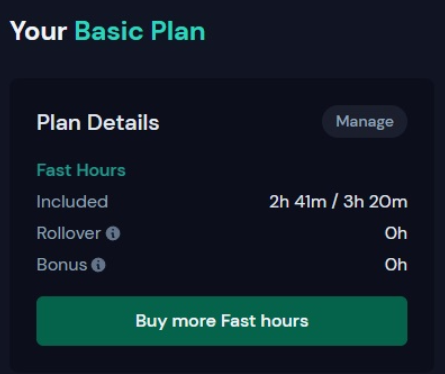Image resolution: width=445 pixels, height=374 pixels.
Task: Click the Rollover info icon
Action: coord(113,233)
